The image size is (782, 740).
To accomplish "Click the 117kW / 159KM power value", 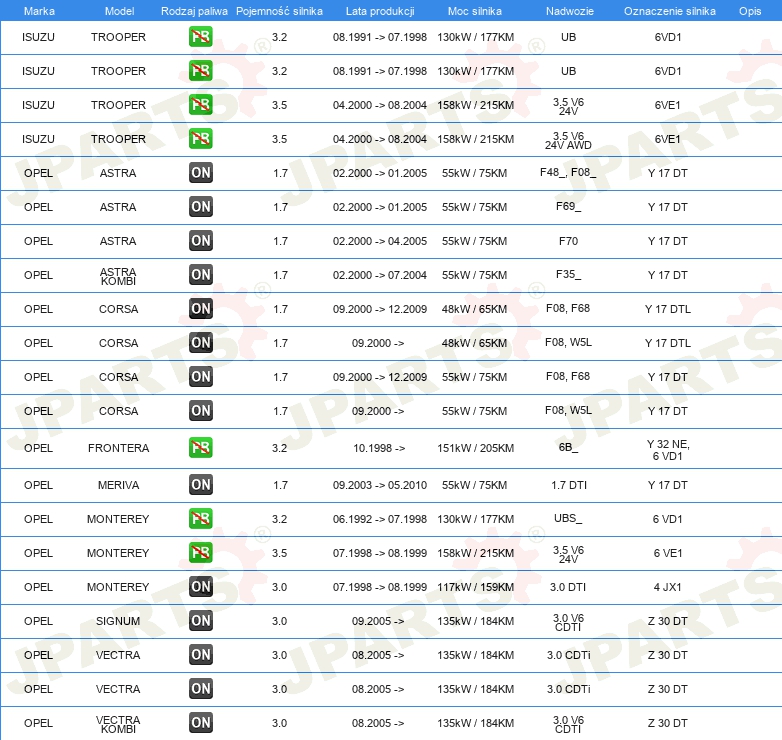I will (x=475, y=587).
